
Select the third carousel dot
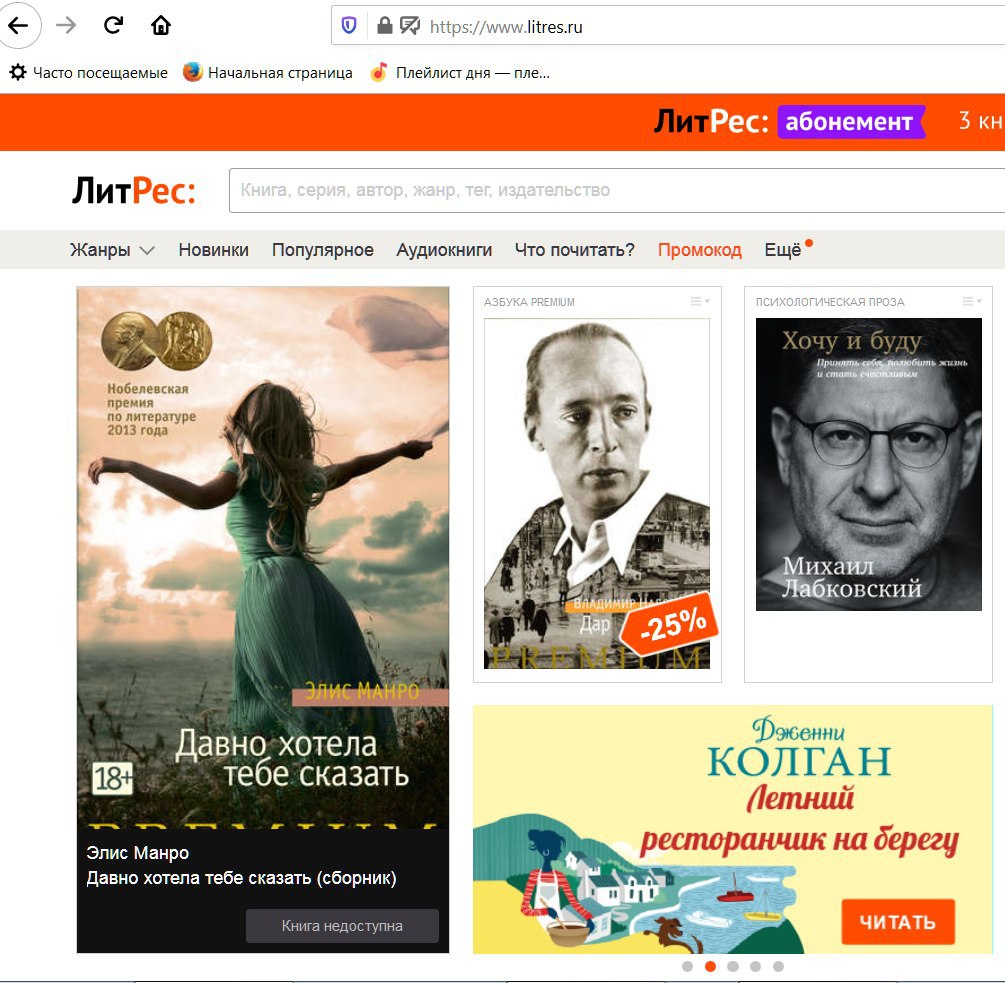click(733, 966)
